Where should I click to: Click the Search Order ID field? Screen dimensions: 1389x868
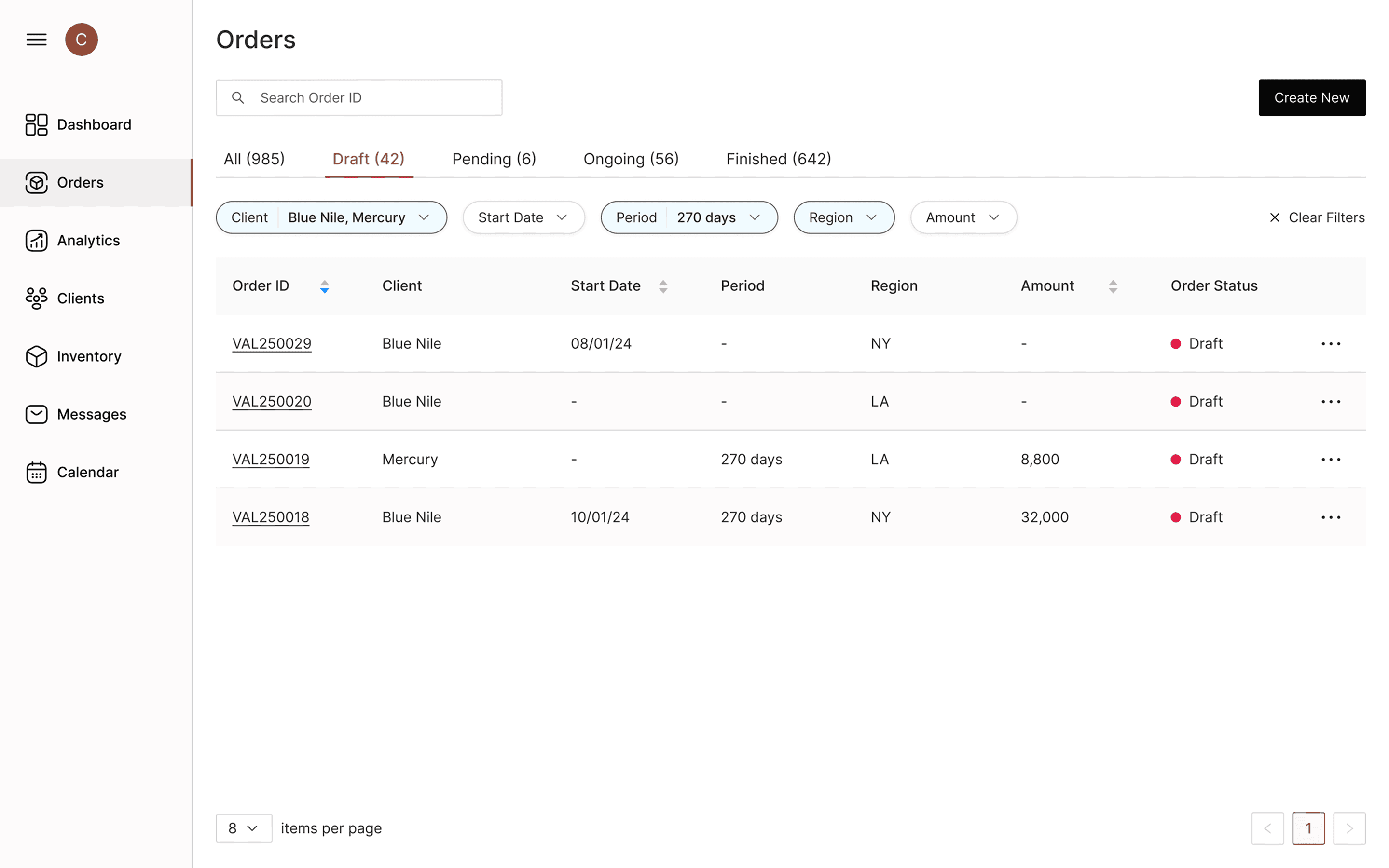click(x=368, y=97)
